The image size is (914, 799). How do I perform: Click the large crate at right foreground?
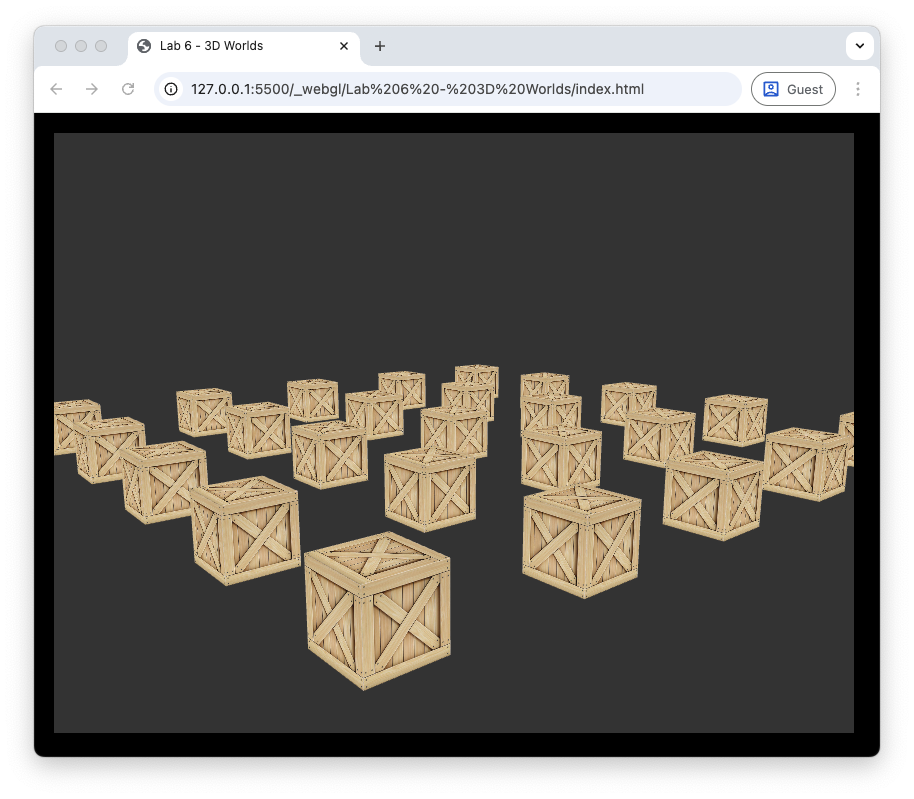[581, 542]
